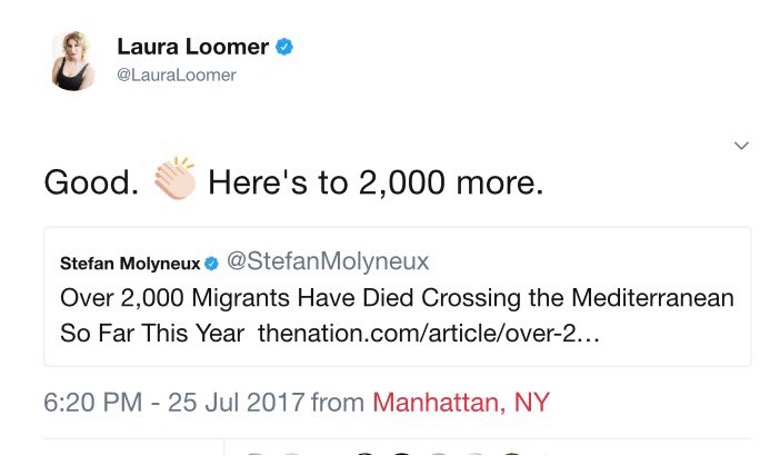This screenshot has height=456, width=770.
Task: Follow the thenation.com article link
Action: pos(429,333)
